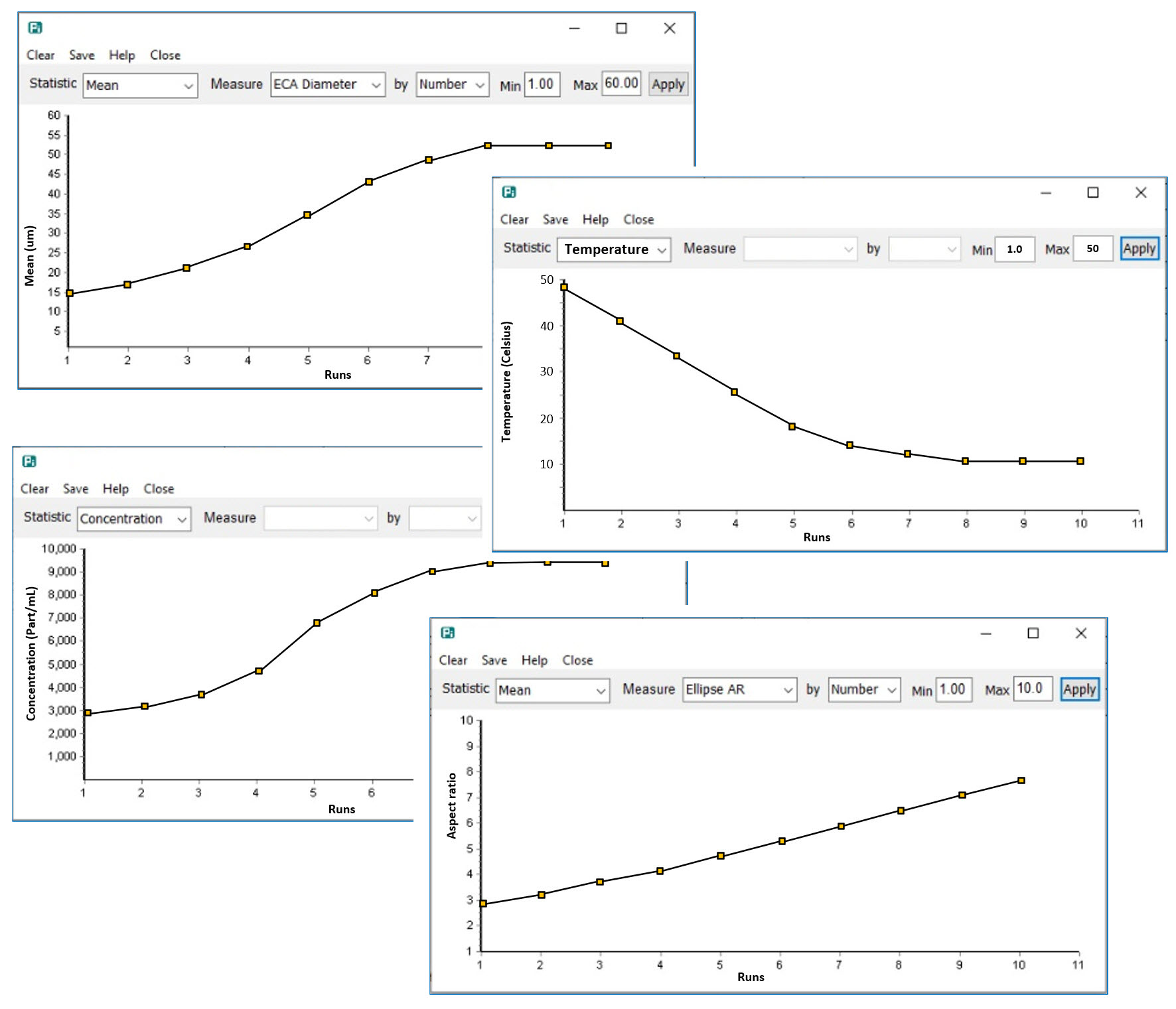Open the Measure dropdown set to ECA Diameter
This screenshot has width=1176, height=1009.
328,84
